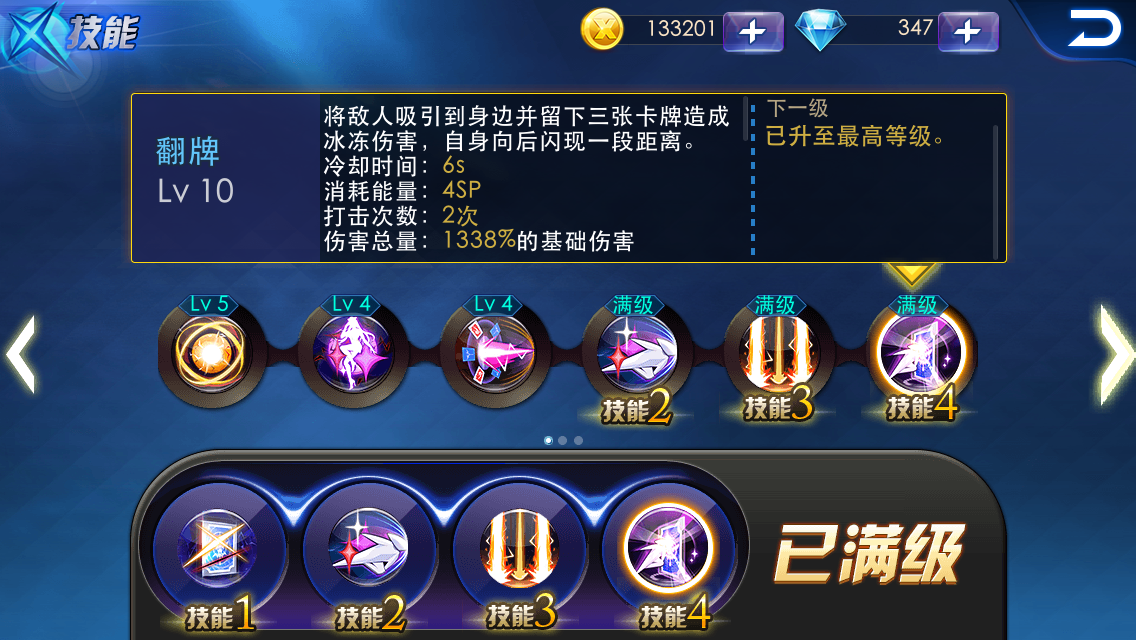
Task: Select the Lv 4 card-throwing skill icon
Action: (x=495, y=353)
